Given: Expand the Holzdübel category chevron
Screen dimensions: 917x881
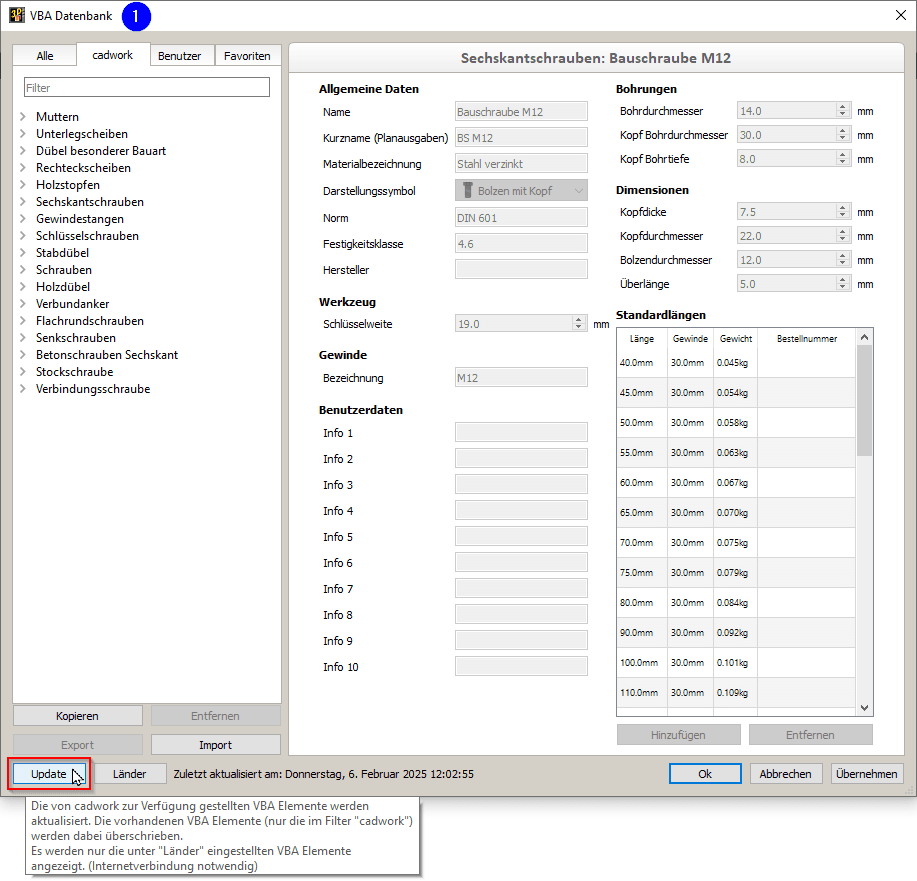Looking at the screenshot, I should click(22, 287).
